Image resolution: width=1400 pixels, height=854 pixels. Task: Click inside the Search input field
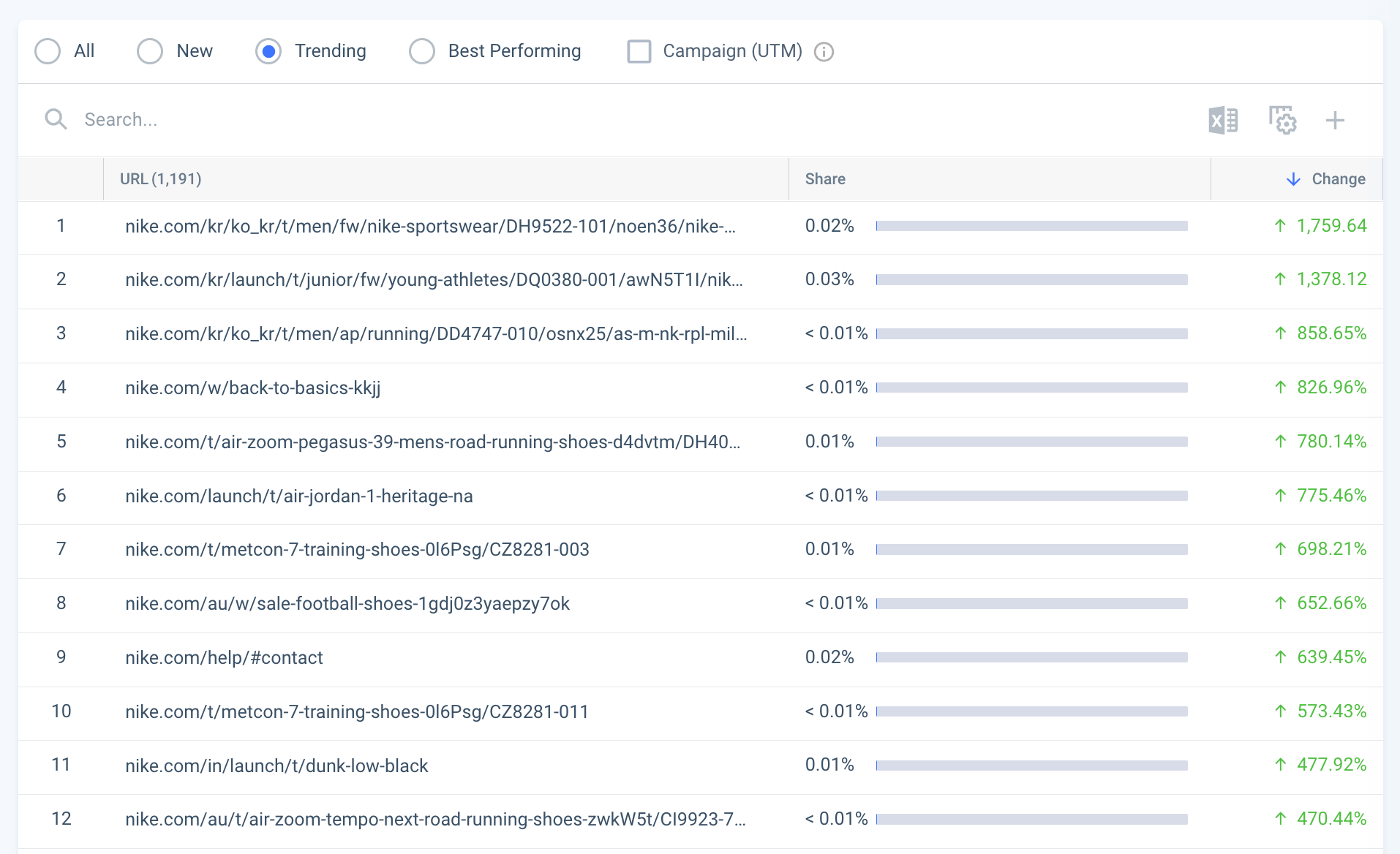coord(293,118)
